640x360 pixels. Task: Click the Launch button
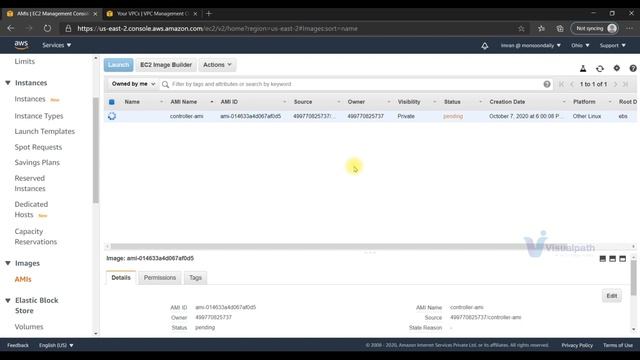pos(118,65)
